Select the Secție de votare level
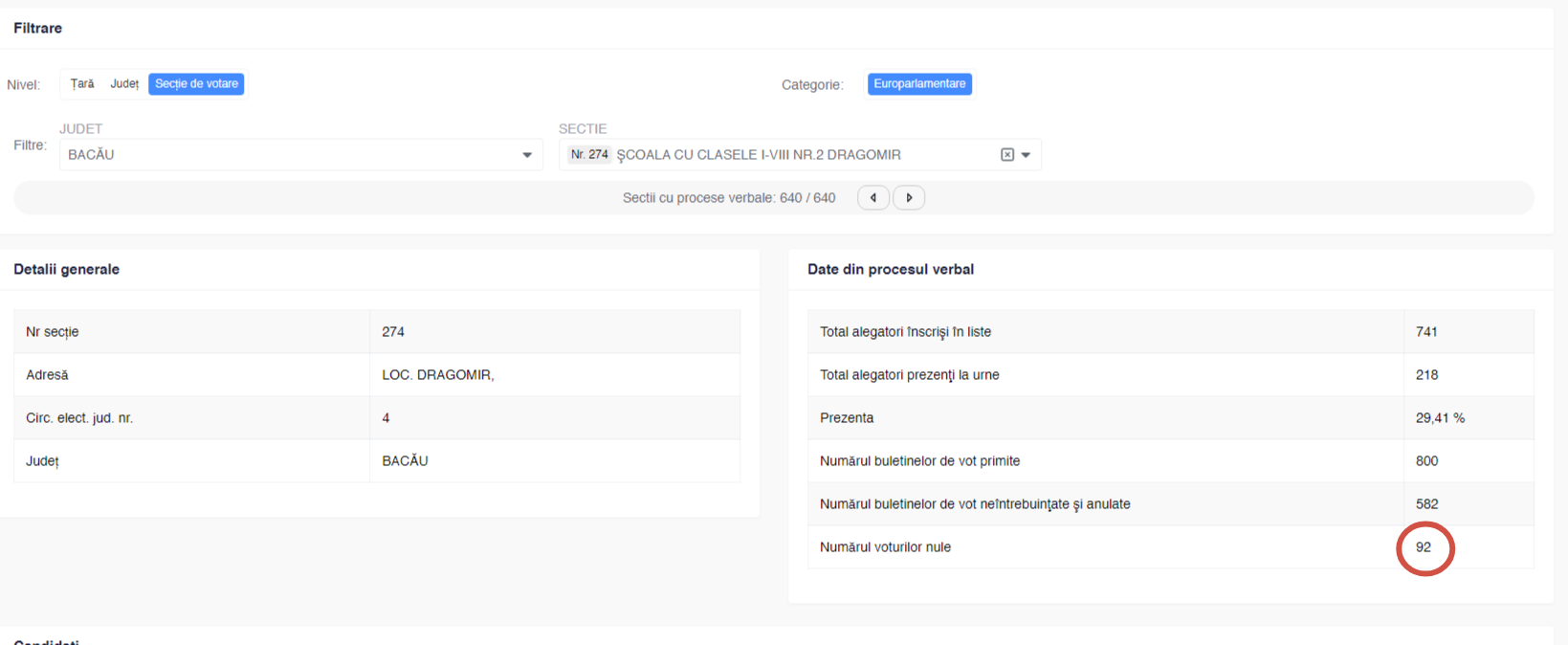The image size is (1568, 645). coord(196,84)
